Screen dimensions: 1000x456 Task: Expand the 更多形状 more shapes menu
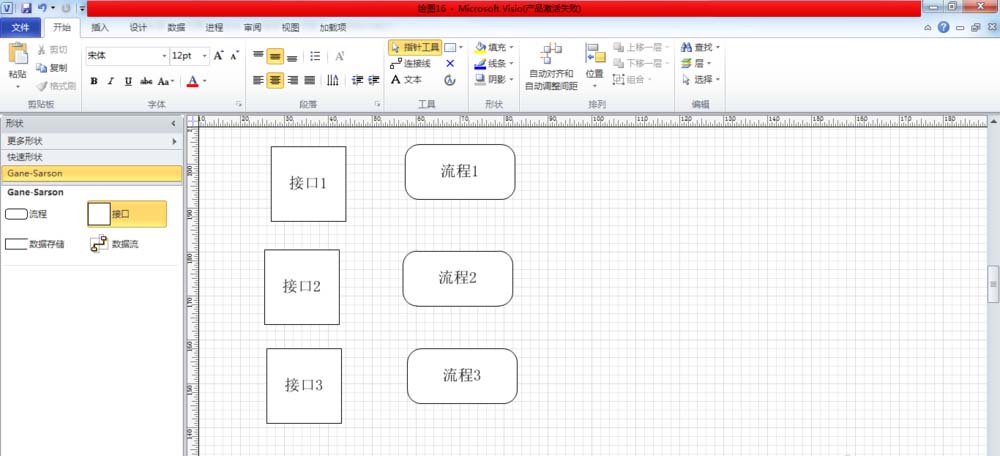[x=91, y=141]
